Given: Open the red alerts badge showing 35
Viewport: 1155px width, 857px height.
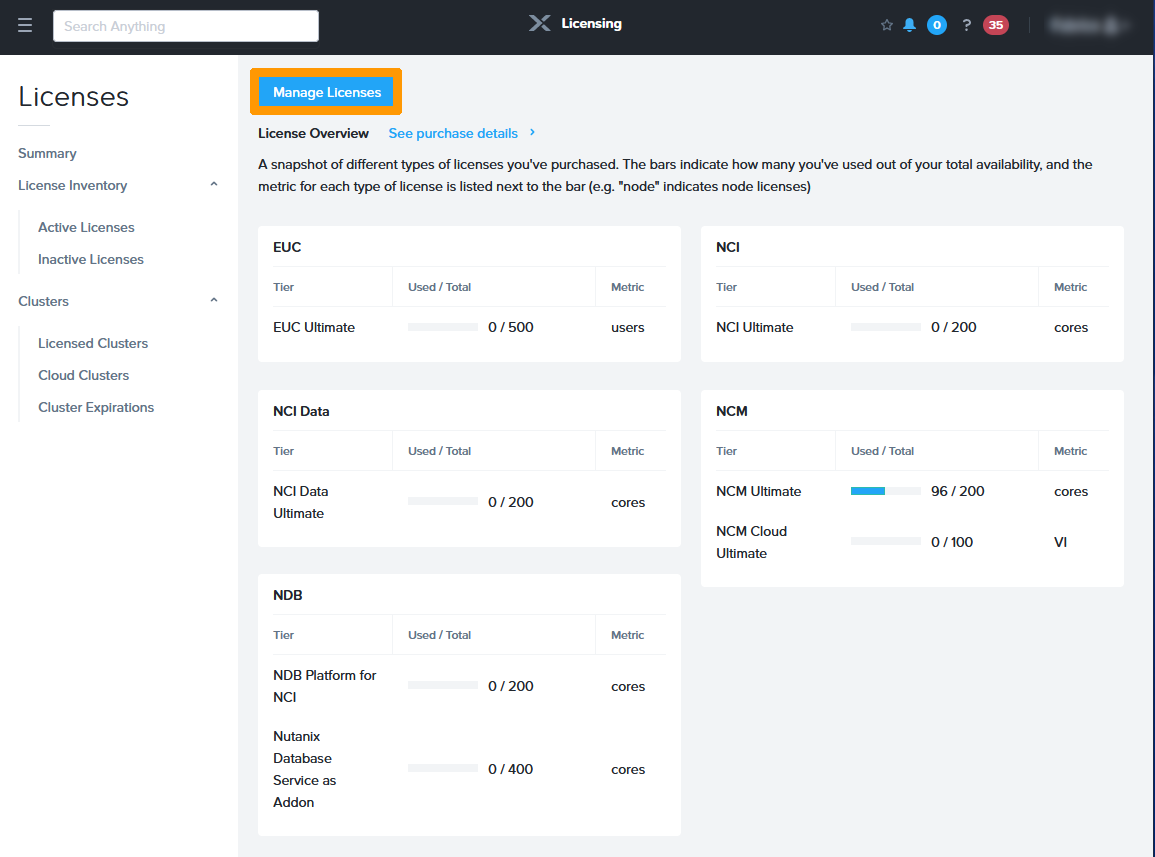Looking at the screenshot, I should [x=995, y=25].
